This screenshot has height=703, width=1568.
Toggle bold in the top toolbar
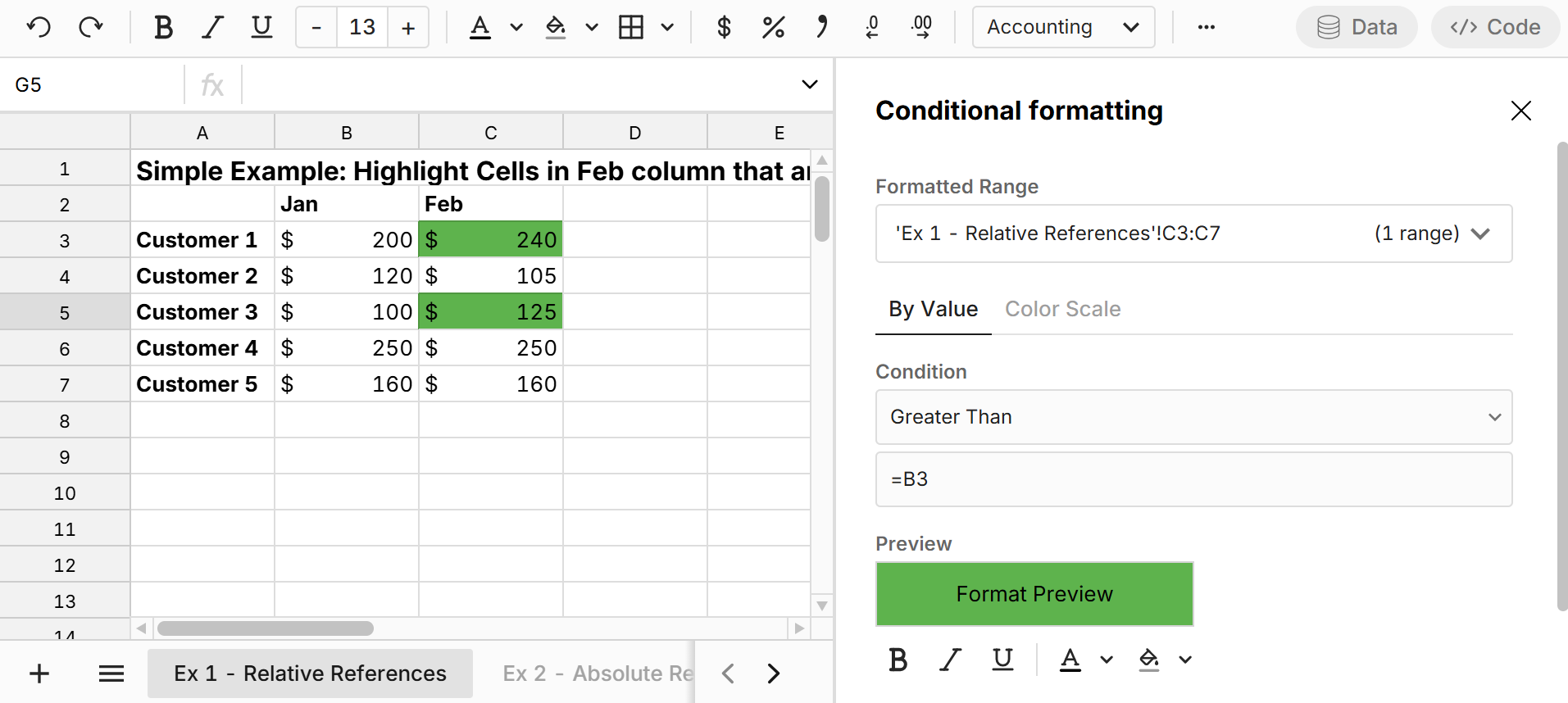coord(163,28)
